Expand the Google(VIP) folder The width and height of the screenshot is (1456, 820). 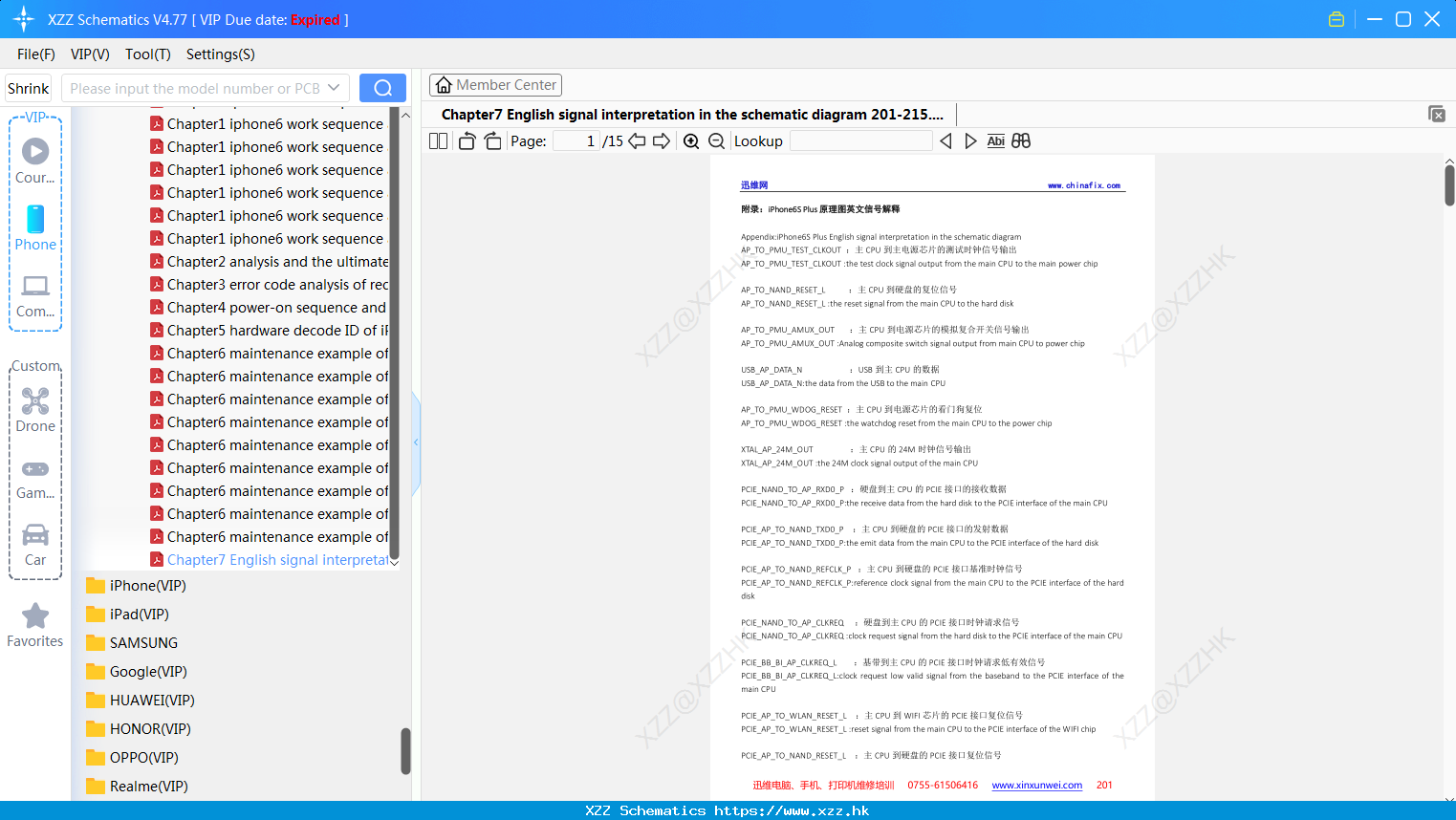point(136,672)
